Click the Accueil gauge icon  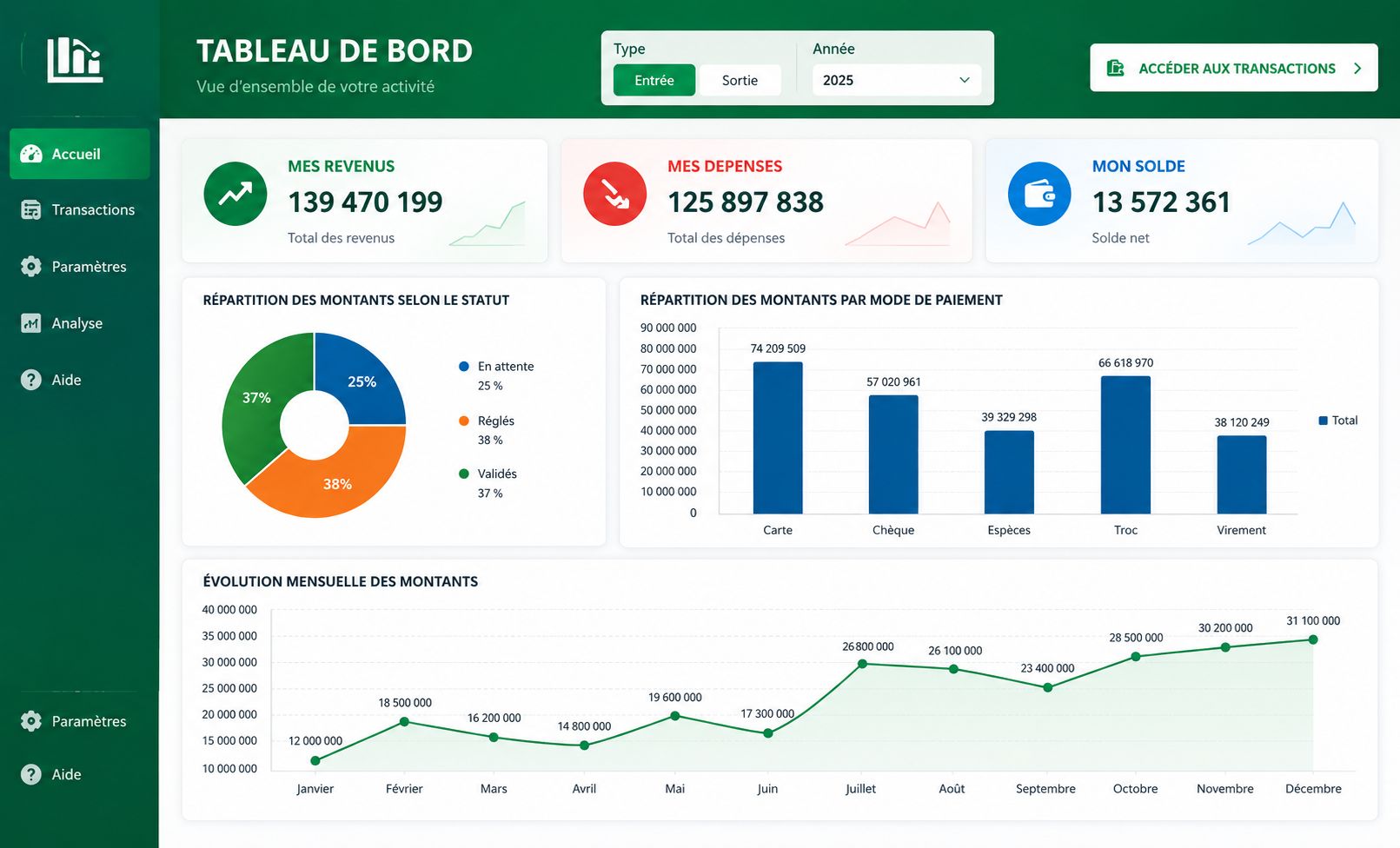[x=31, y=154]
